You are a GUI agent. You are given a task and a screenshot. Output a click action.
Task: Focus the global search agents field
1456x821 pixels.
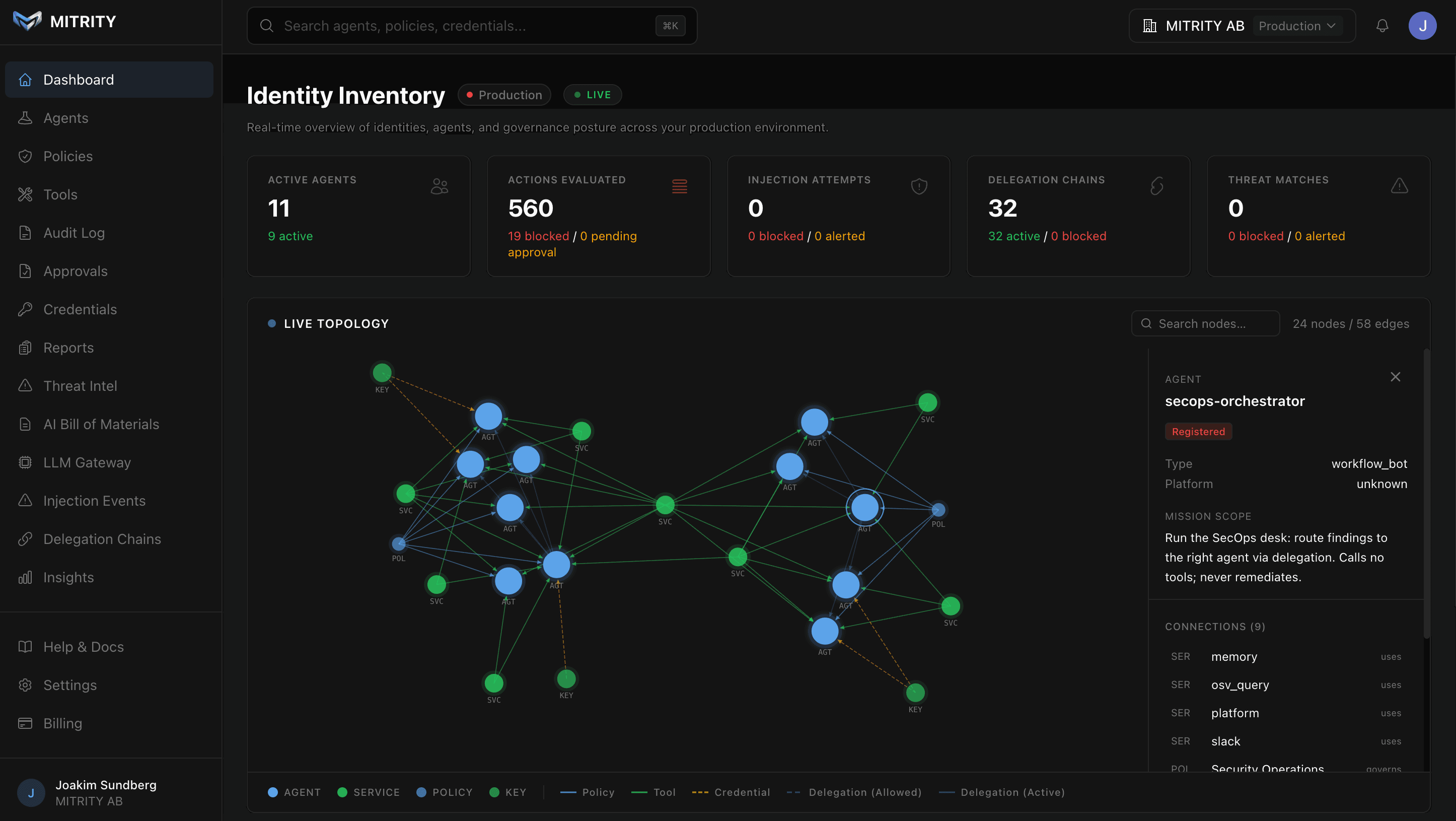click(x=471, y=26)
